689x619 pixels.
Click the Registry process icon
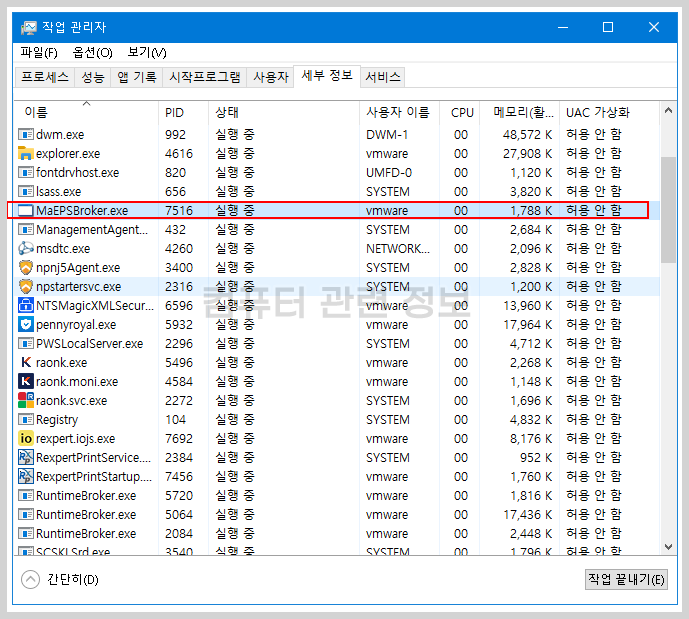click(25, 419)
